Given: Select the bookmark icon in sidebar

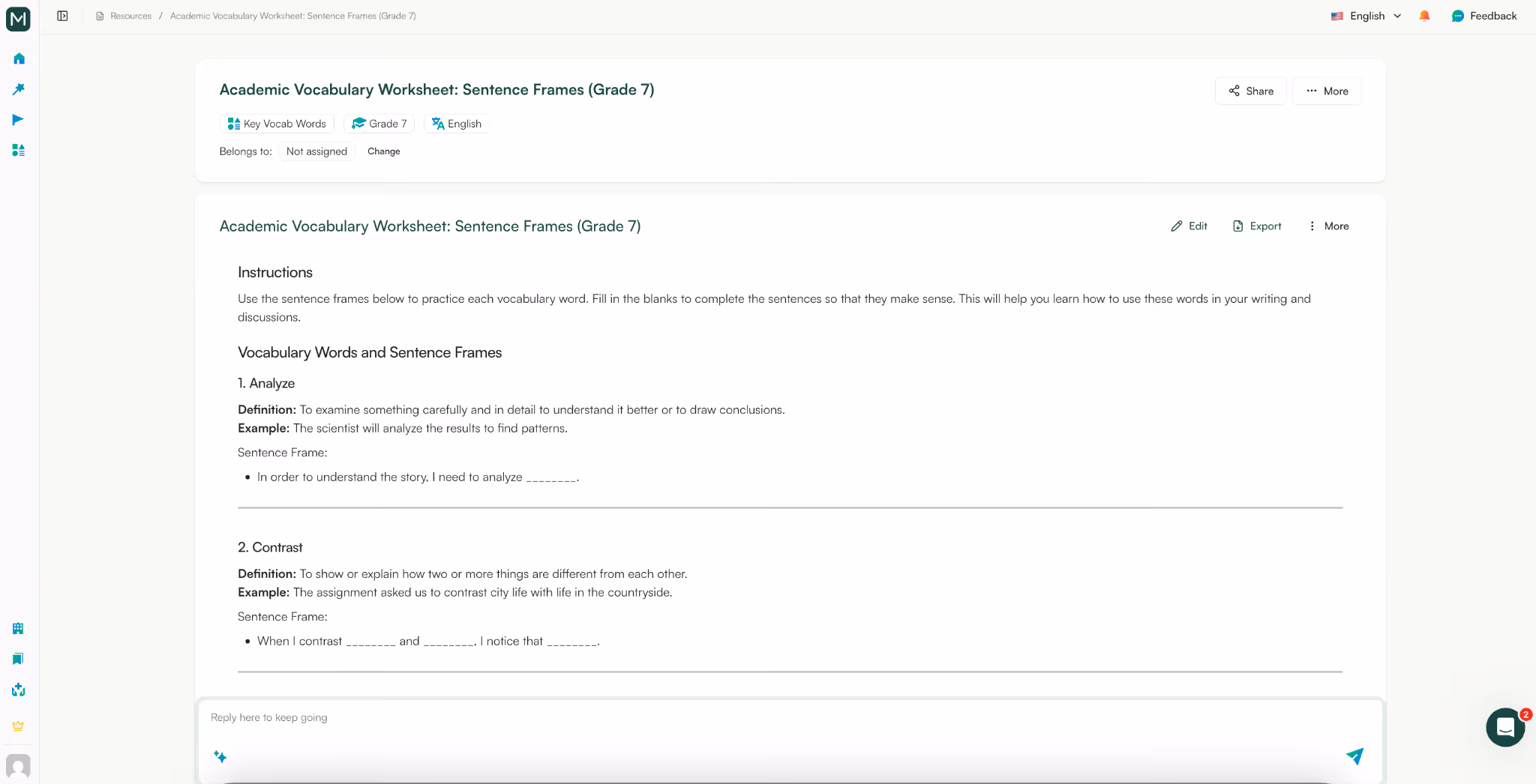Looking at the screenshot, I should point(18,659).
